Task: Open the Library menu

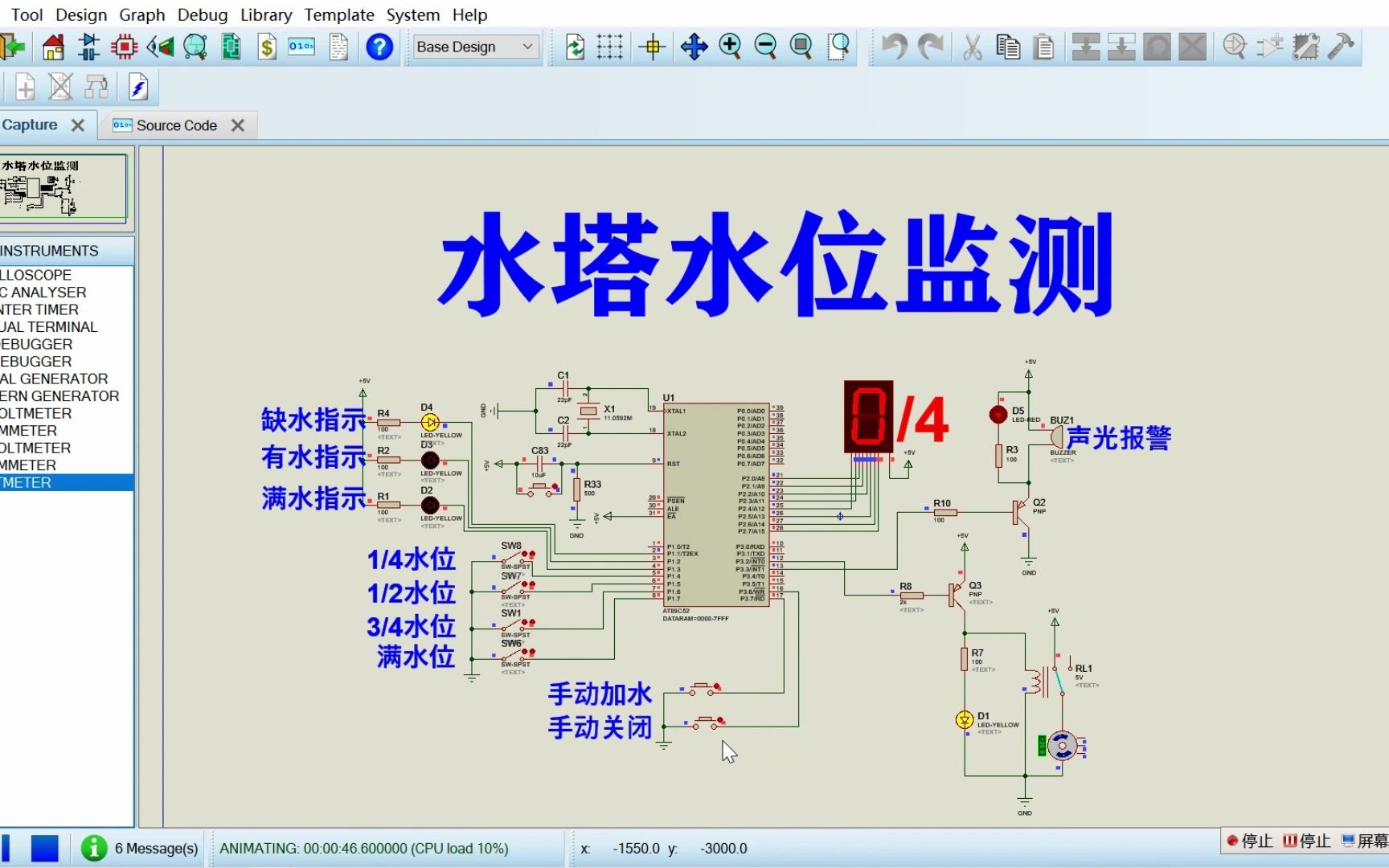Action: pyautogui.click(x=266, y=14)
